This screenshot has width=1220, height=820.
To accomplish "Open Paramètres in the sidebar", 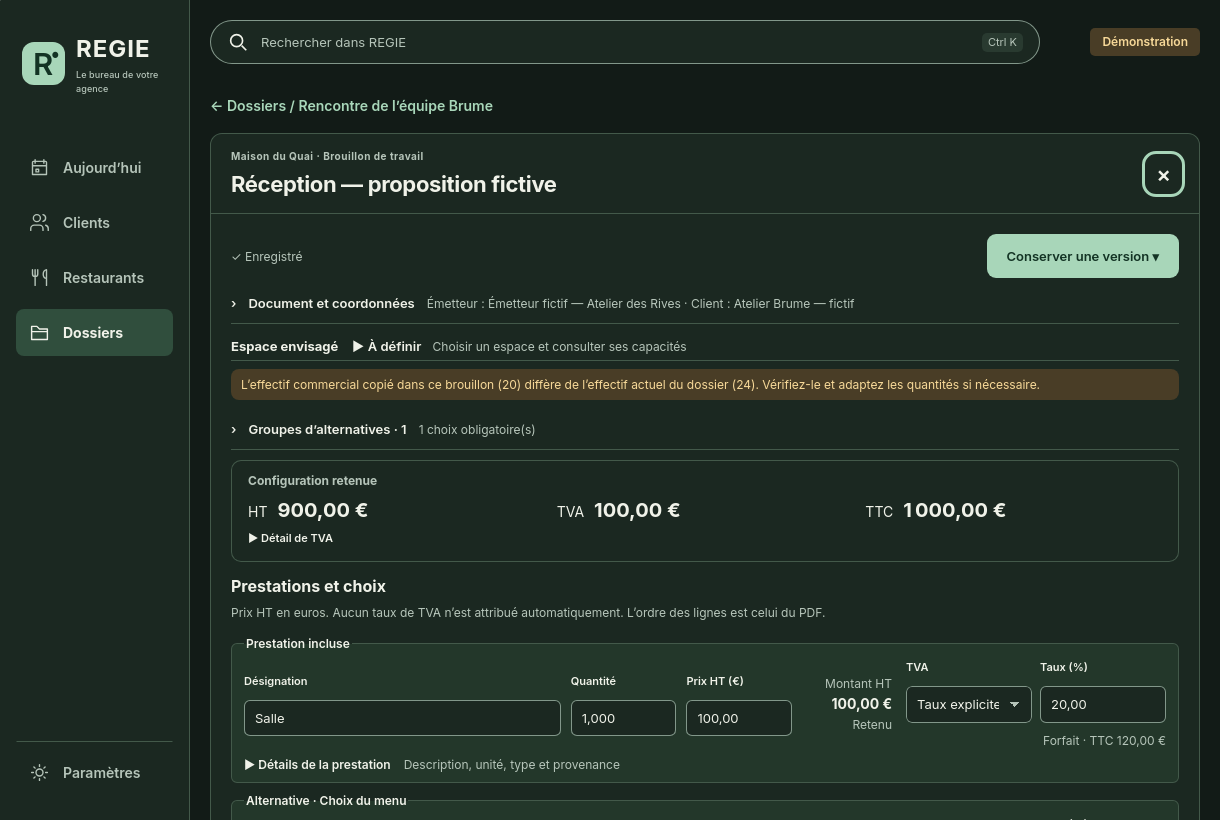I will click(x=94, y=773).
